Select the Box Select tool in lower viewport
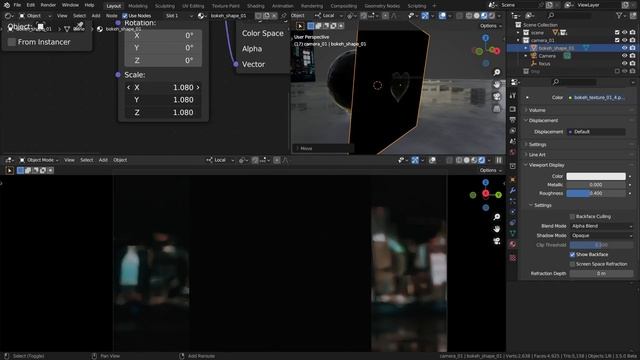Image resolution: width=640 pixels, height=360 pixels. (20, 171)
